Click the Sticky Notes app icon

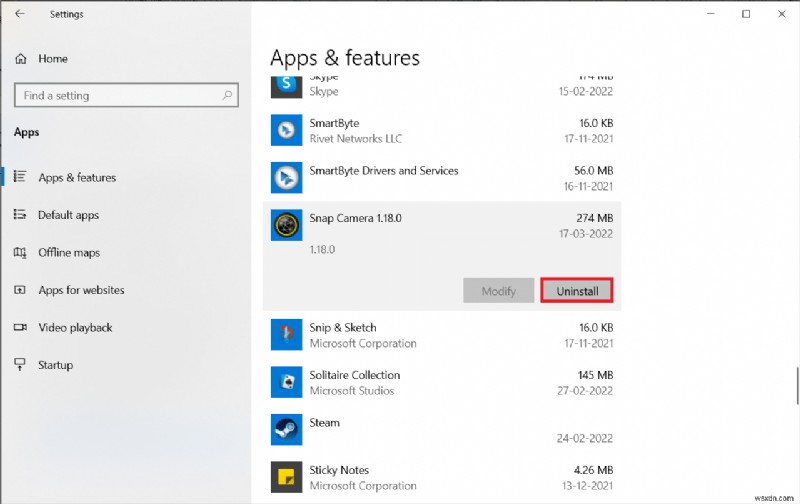pos(287,477)
